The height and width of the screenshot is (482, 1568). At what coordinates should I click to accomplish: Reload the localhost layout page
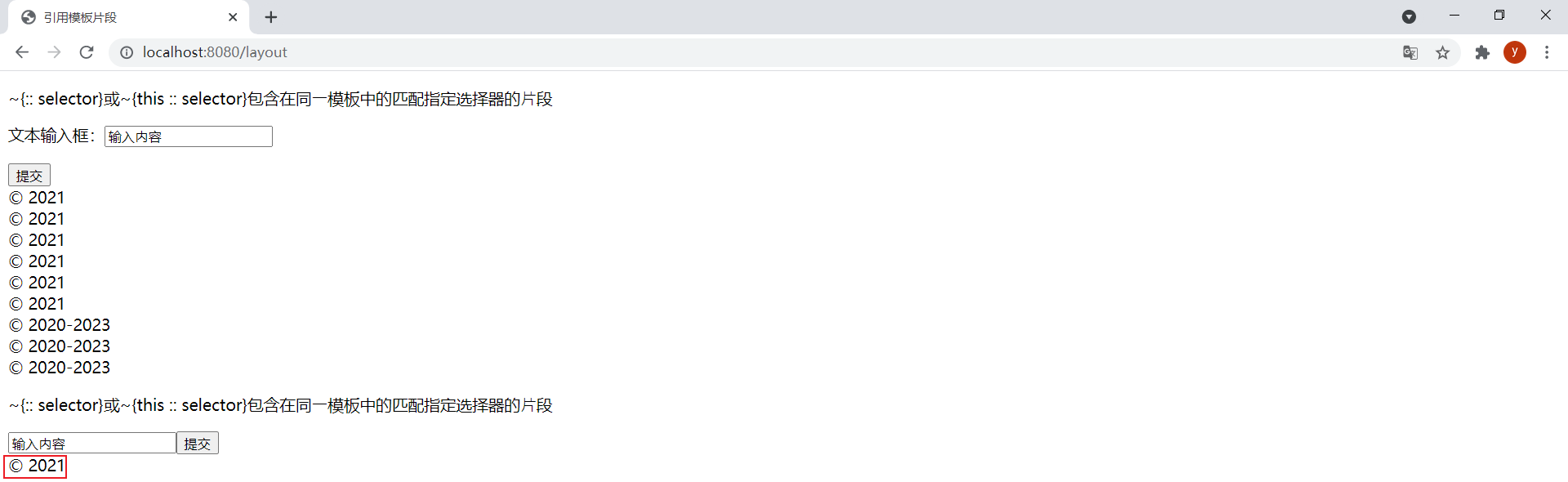tap(87, 52)
